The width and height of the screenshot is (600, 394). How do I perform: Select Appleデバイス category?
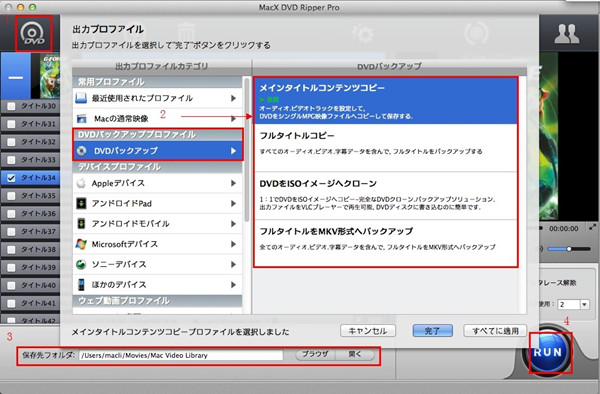(157, 183)
